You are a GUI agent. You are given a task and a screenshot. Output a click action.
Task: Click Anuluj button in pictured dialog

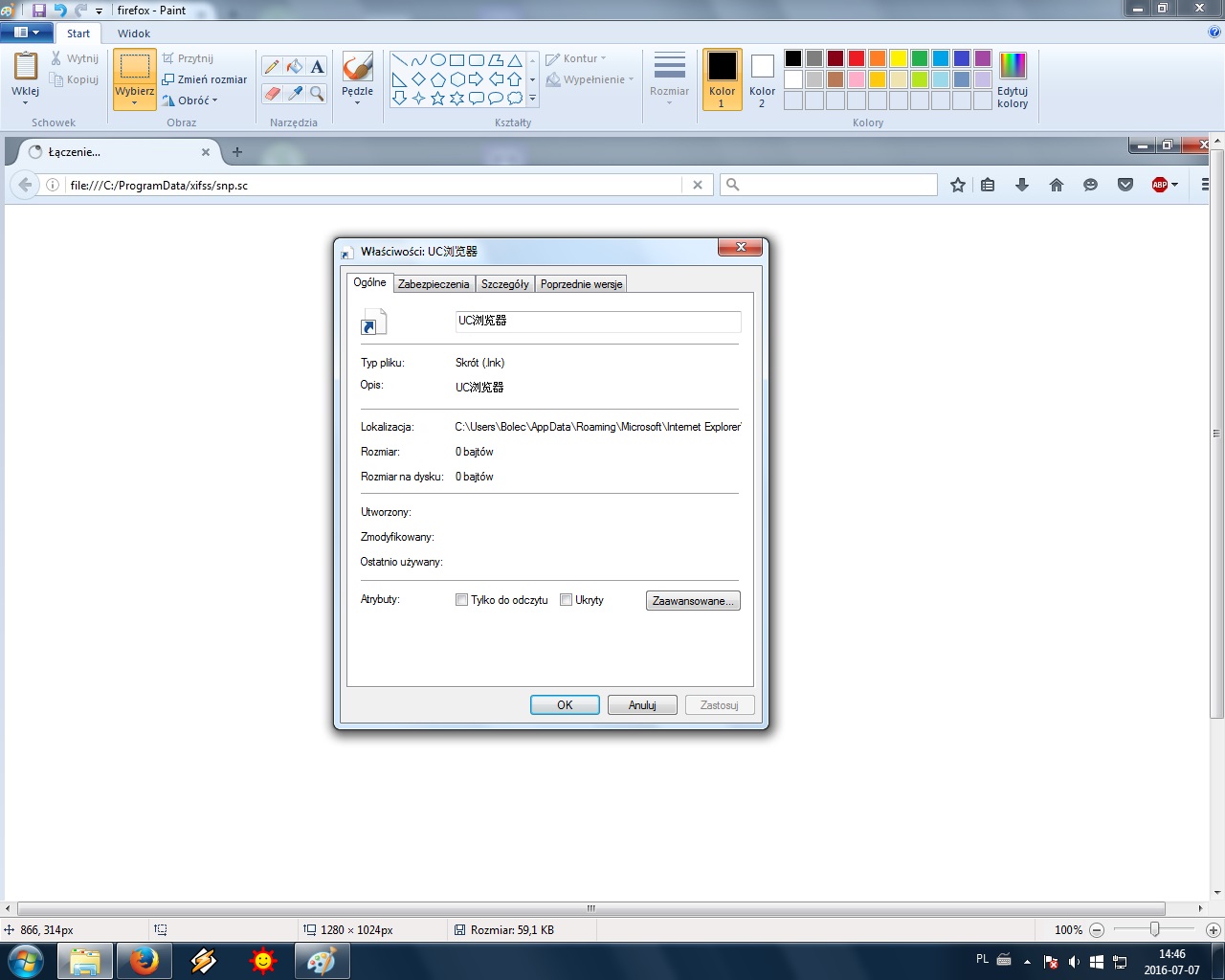pos(642,705)
